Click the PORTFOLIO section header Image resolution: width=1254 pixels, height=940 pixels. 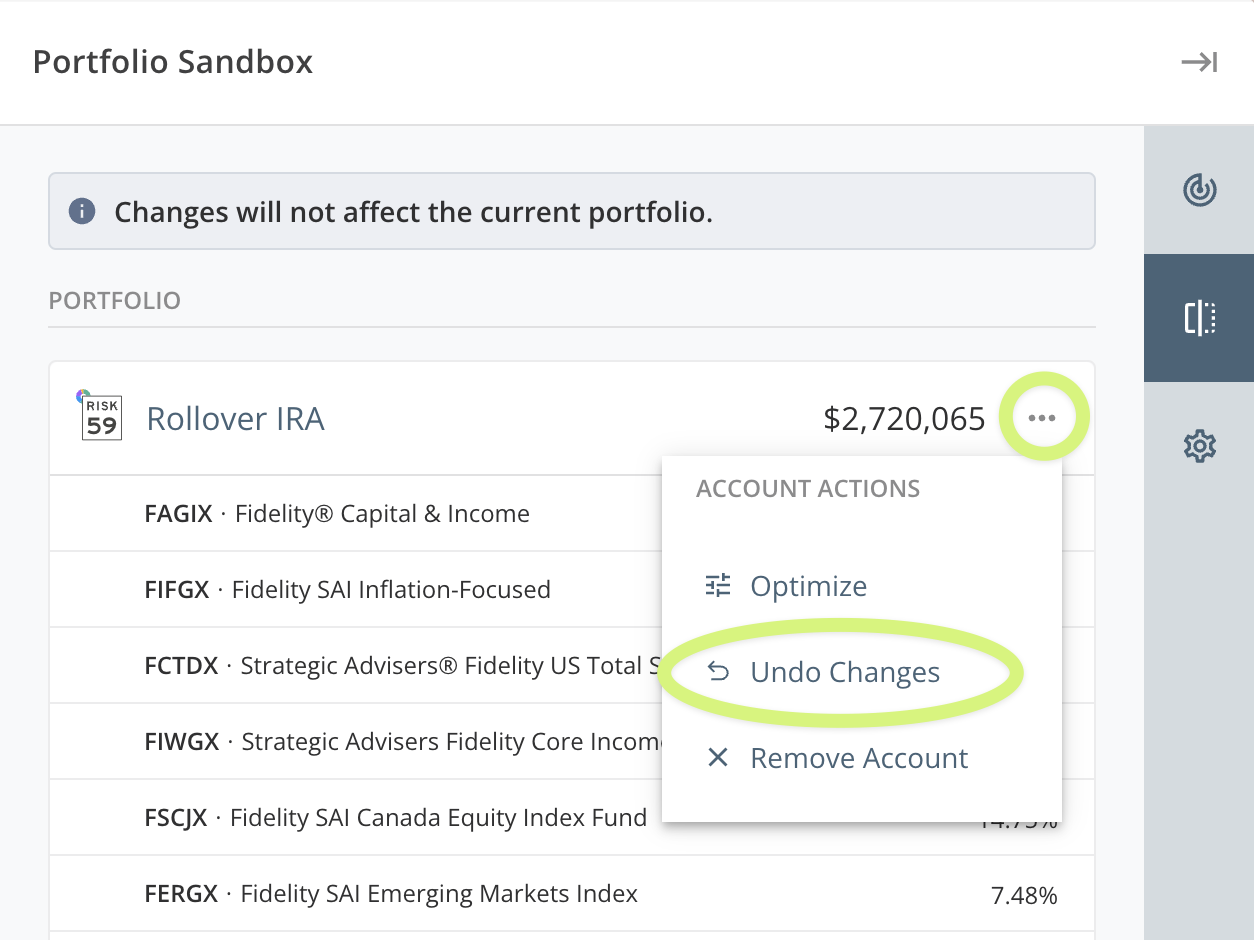[114, 300]
